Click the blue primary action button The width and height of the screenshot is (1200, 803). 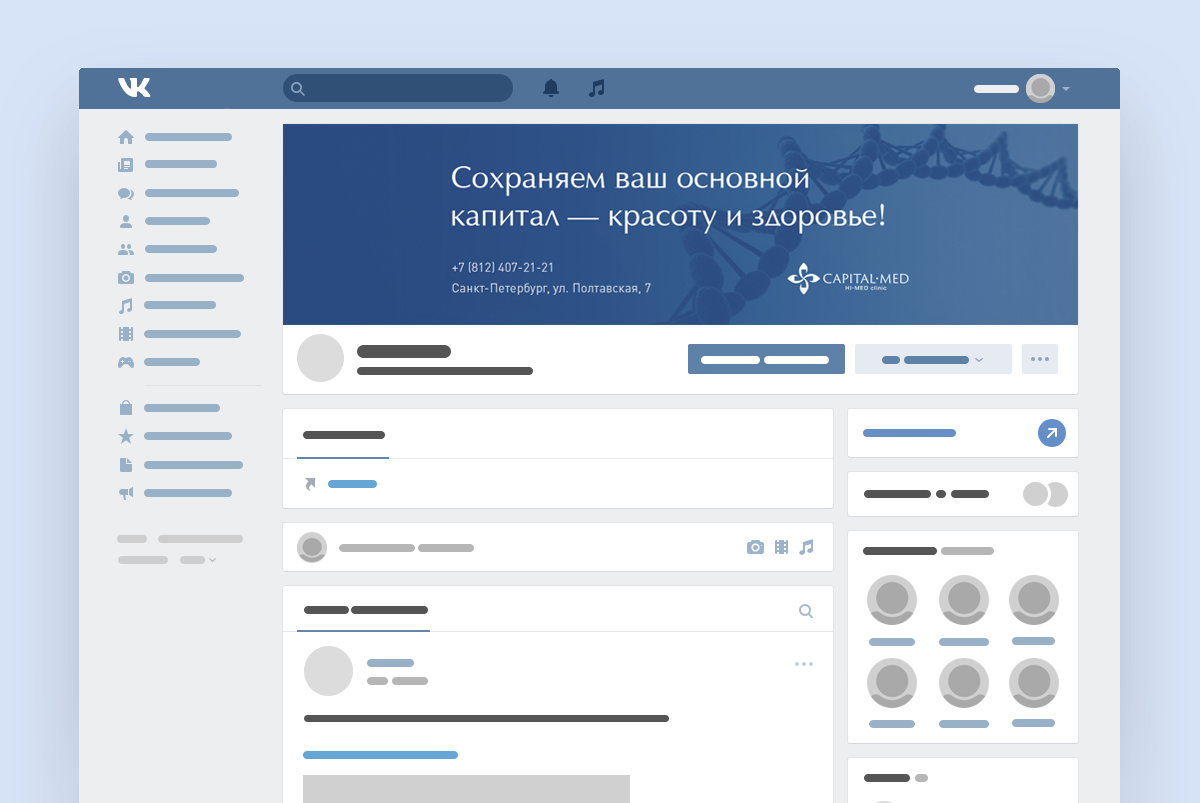pos(766,359)
